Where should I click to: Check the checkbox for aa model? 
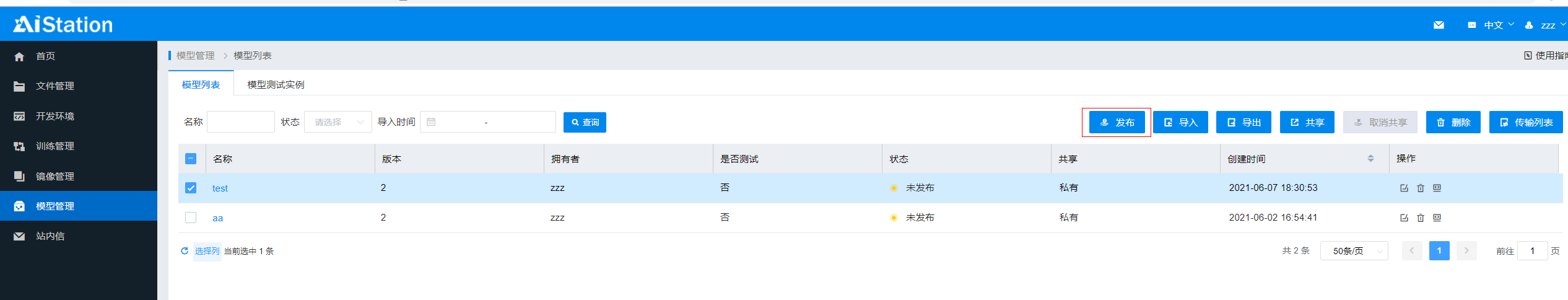tap(191, 218)
